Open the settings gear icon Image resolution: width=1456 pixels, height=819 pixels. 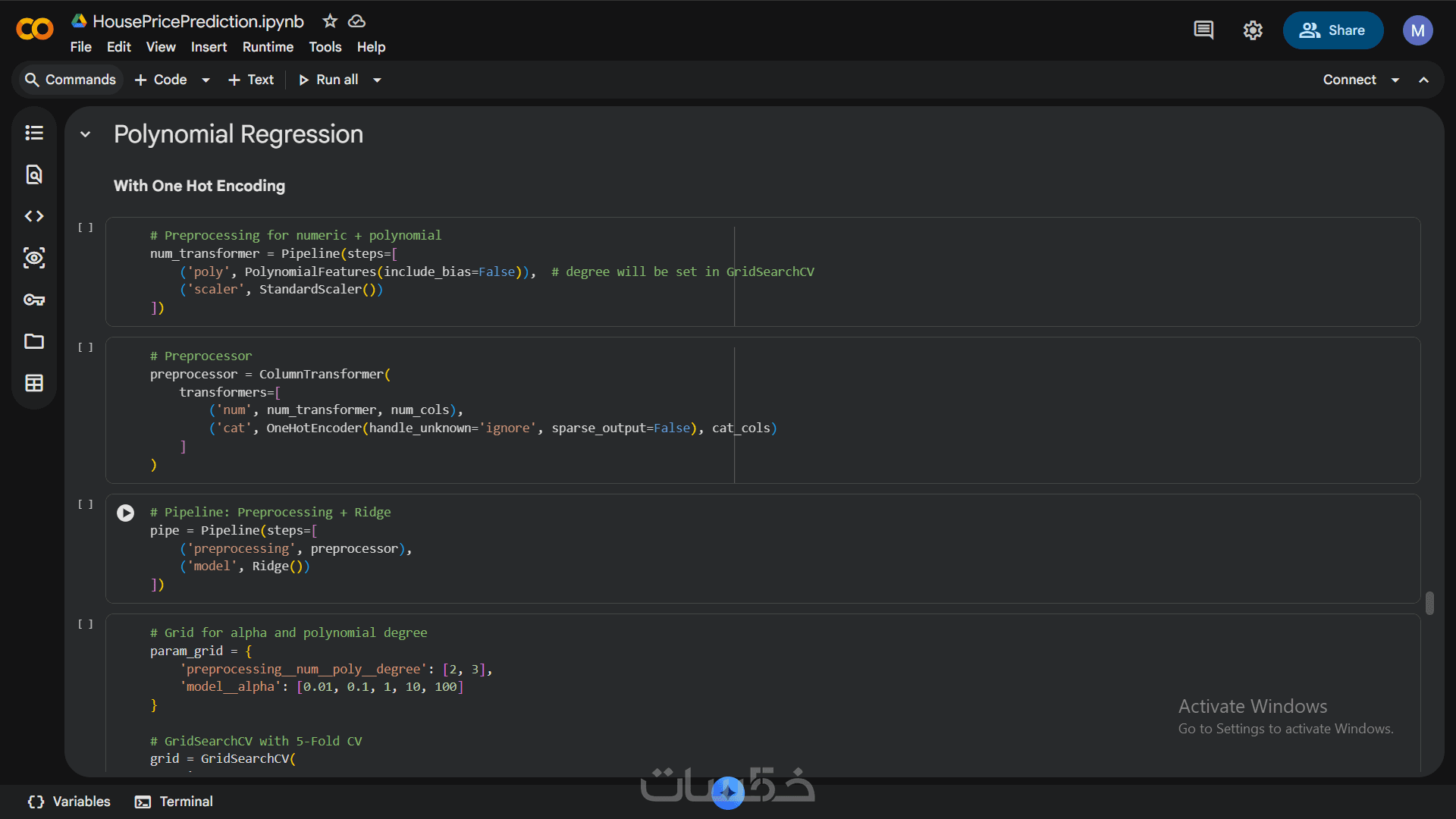click(x=1253, y=30)
